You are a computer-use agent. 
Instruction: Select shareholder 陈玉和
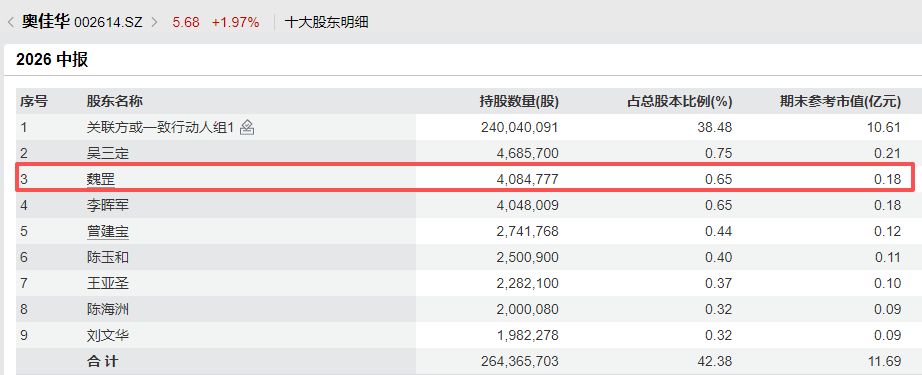(x=108, y=257)
